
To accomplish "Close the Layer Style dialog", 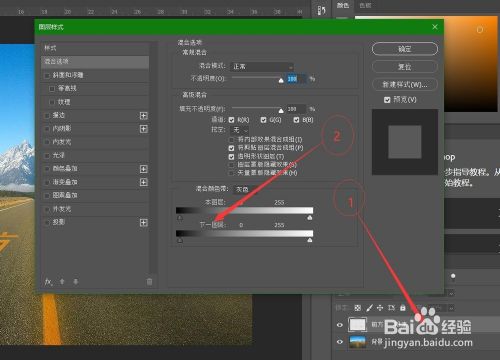I will pyautogui.click(x=435, y=27).
